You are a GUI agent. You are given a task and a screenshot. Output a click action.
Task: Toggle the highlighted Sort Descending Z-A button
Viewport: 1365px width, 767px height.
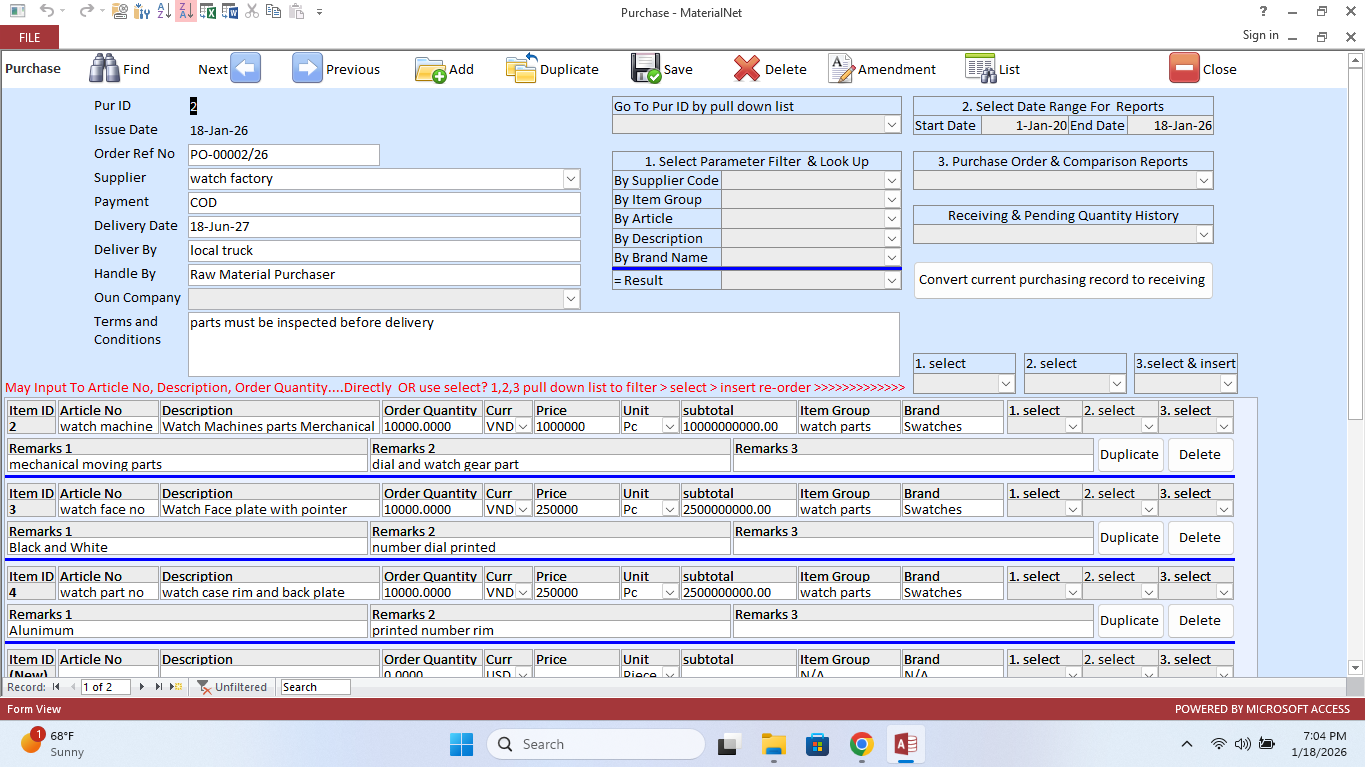[x=186, y=12]
